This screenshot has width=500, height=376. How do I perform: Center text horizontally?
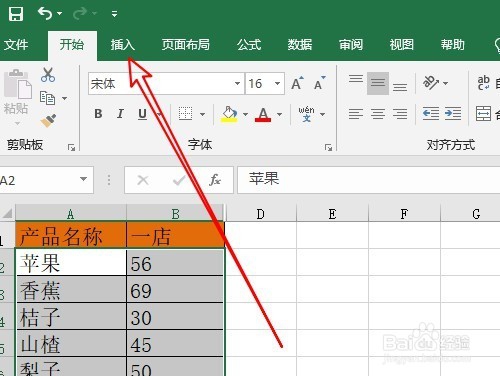point(378,114)
